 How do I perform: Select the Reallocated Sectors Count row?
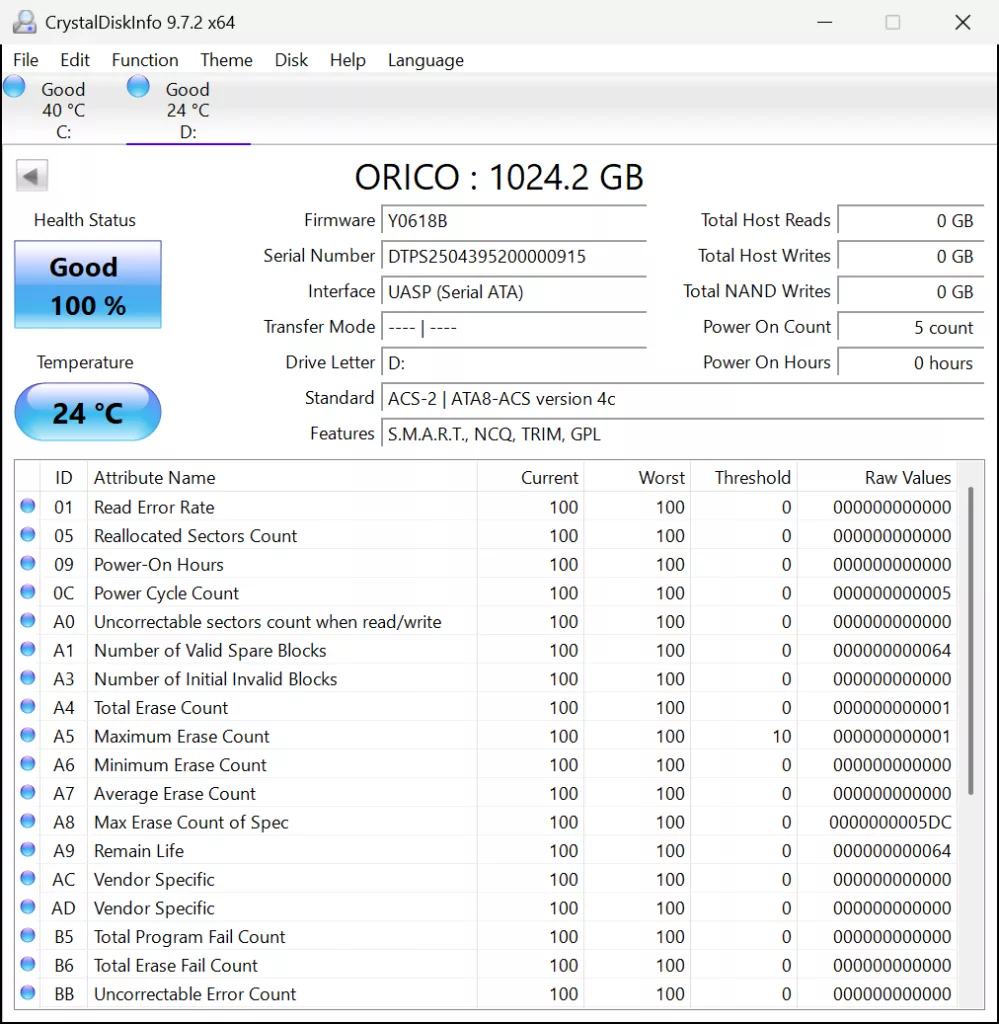click(x=195, y=536)
